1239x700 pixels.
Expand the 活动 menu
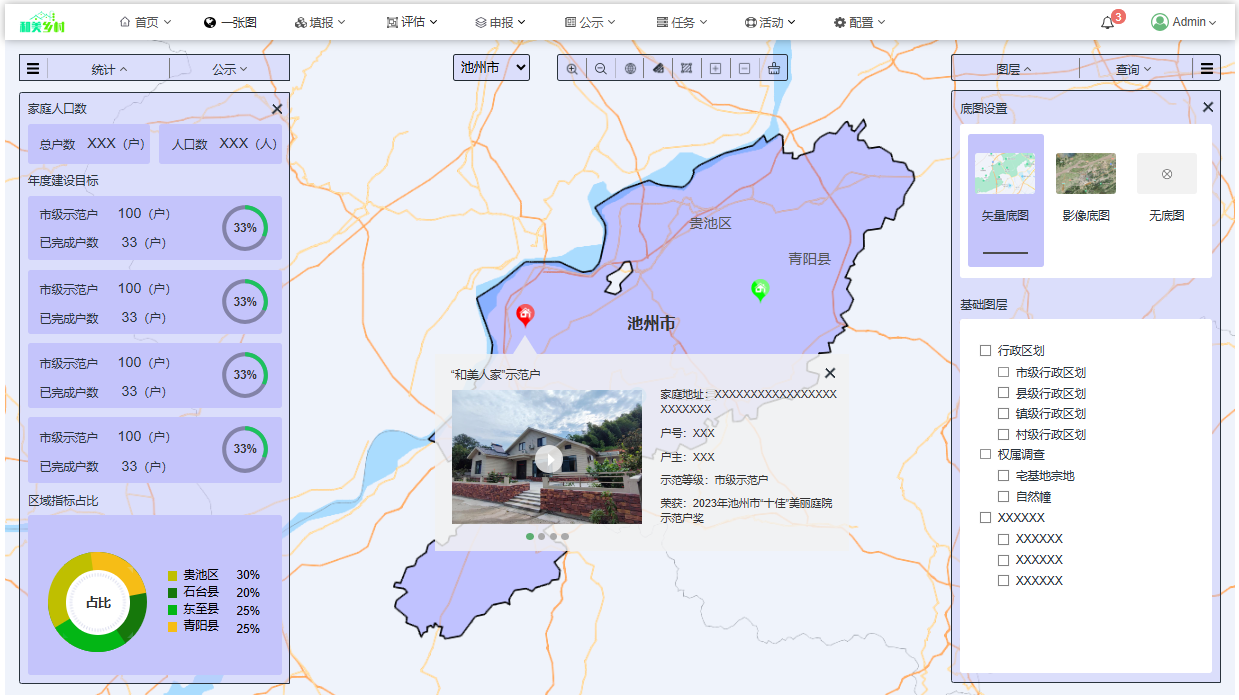point(770,22)
